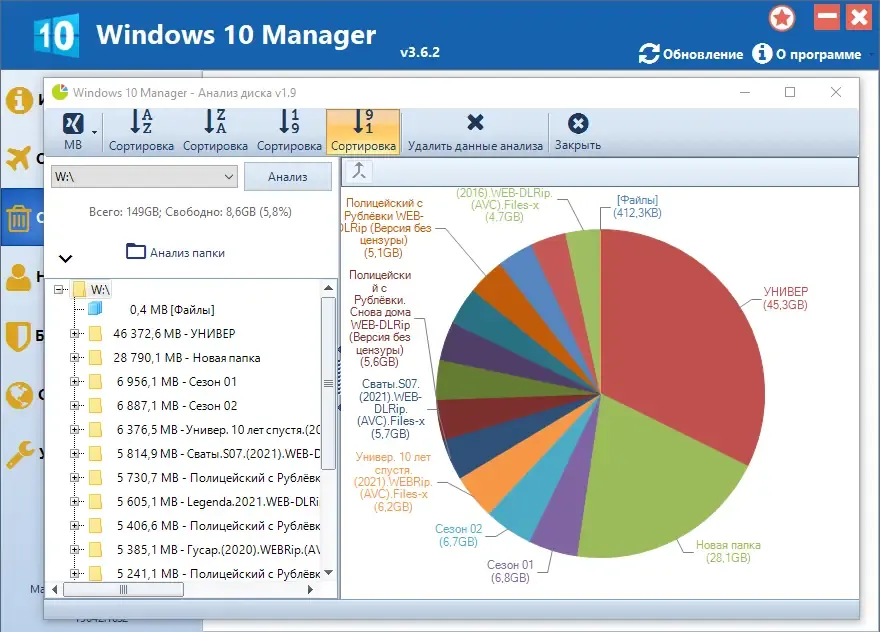Open the О программе about link

point(807,54)
